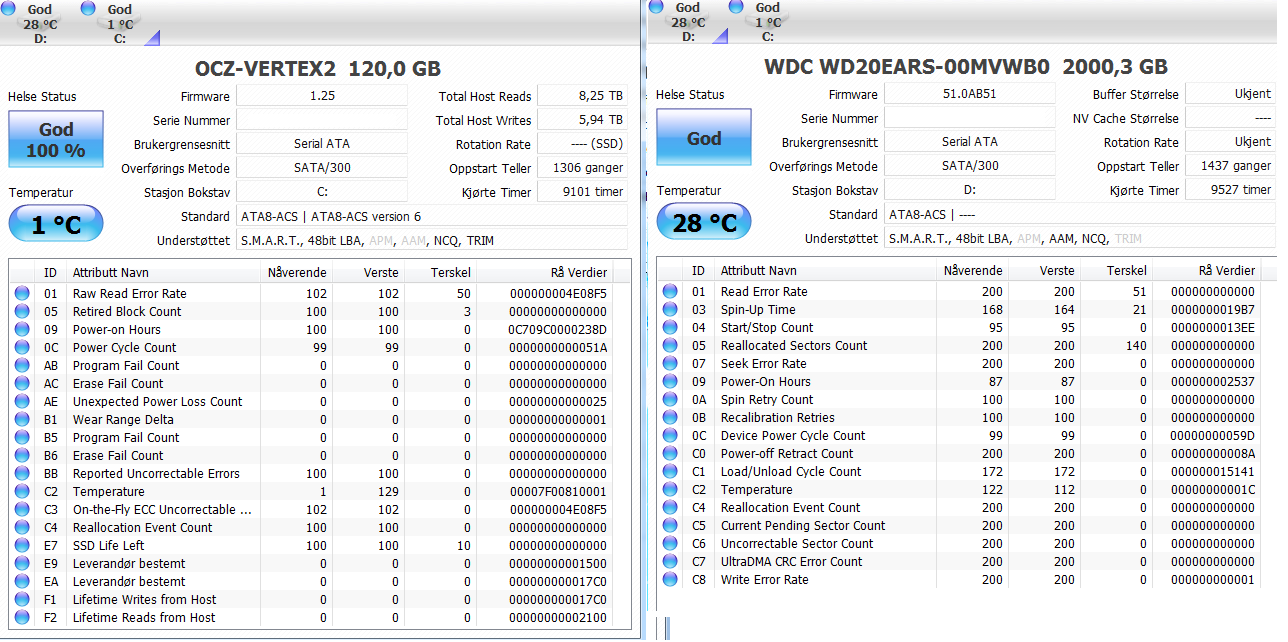Image resolution: width=1288 pixels, height=642 pixels.
Task: Click status orb for Current Pending Sector Count
Action: coord(670,526)
